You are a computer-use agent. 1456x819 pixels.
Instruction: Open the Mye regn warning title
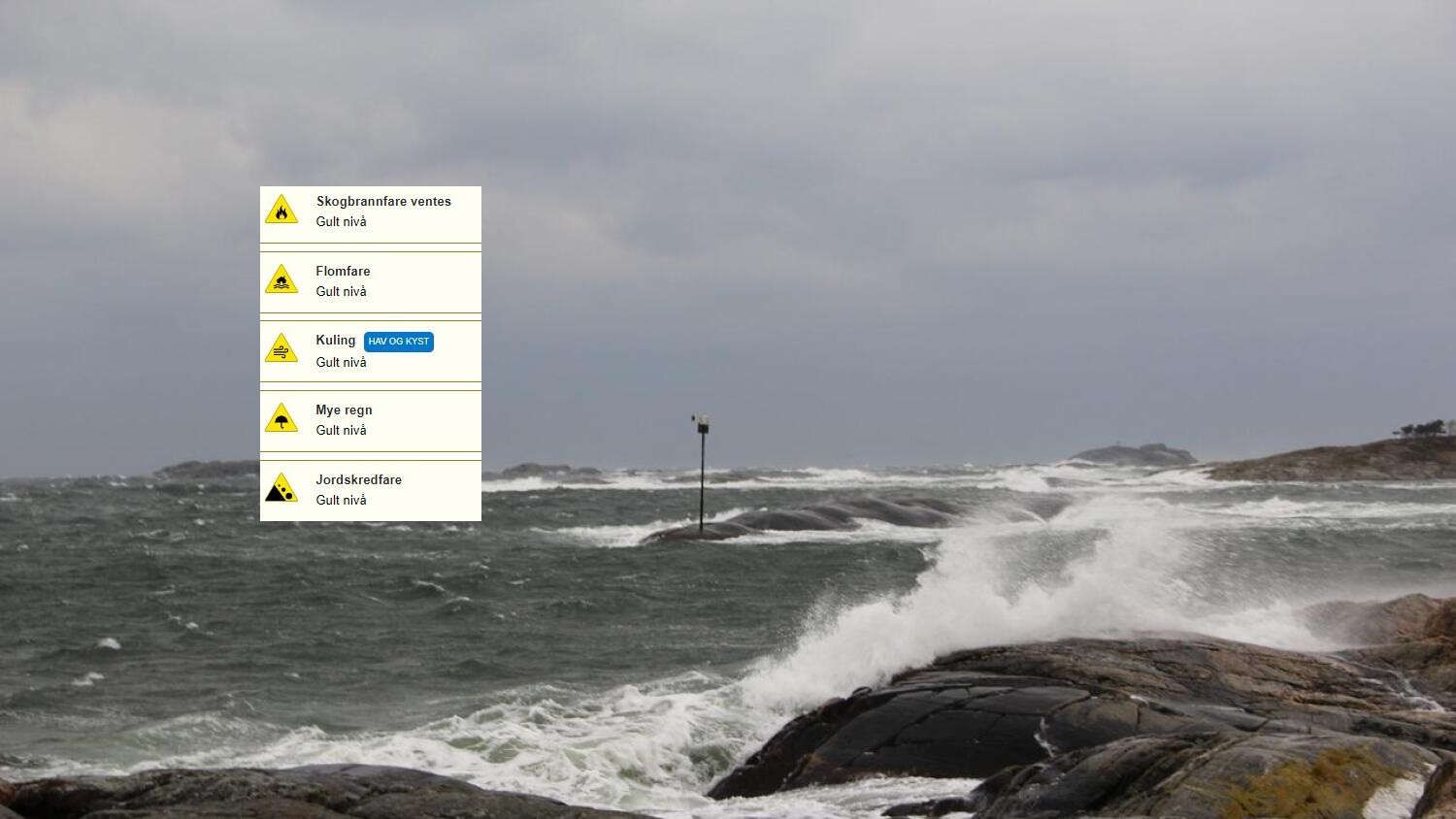(x=344, y=410)
